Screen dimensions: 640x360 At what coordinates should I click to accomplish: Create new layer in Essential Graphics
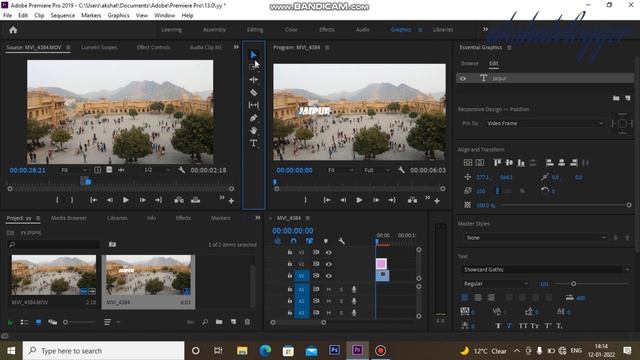(628, 98)
